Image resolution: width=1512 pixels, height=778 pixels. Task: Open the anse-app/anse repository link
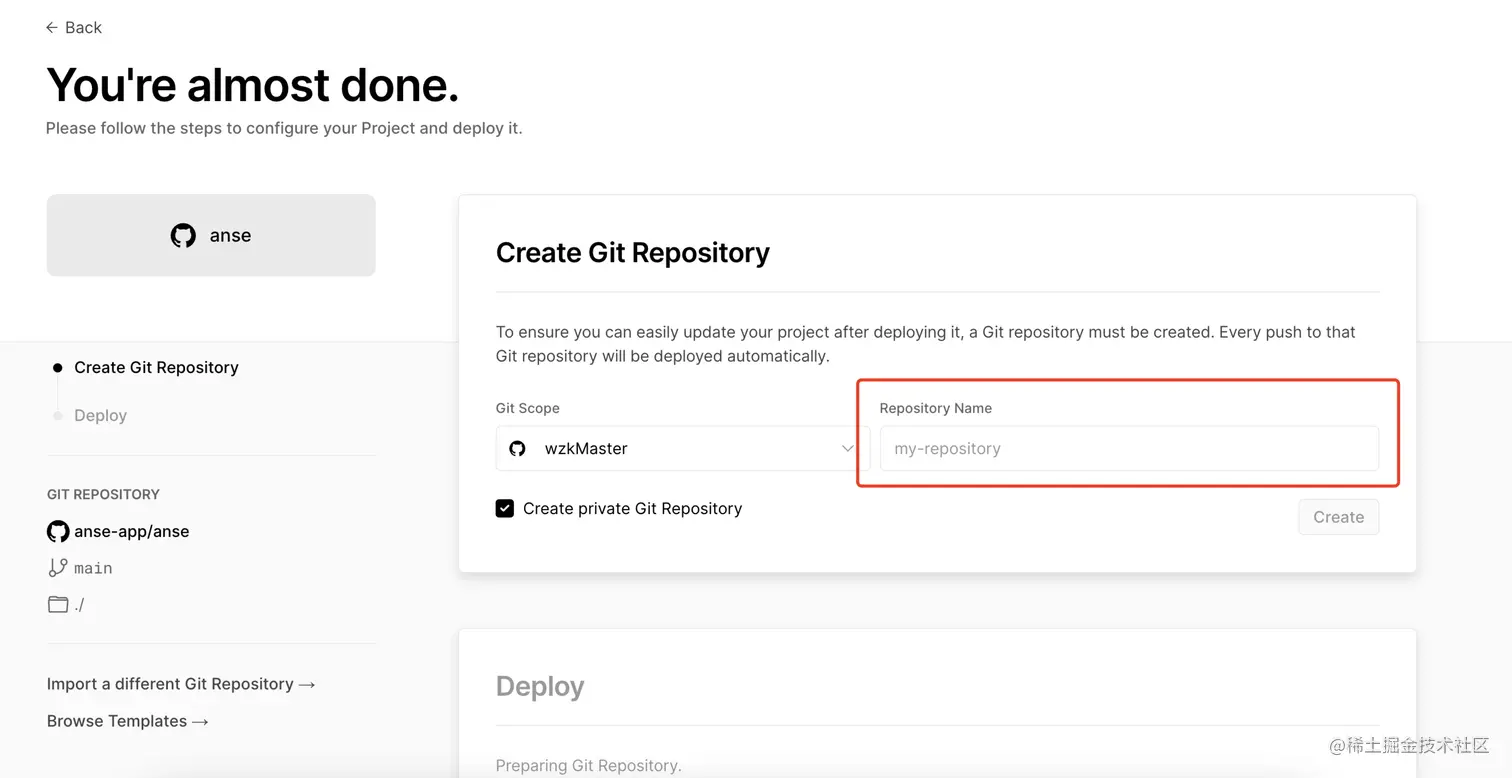pyautogui.click(x=131, y=532)
